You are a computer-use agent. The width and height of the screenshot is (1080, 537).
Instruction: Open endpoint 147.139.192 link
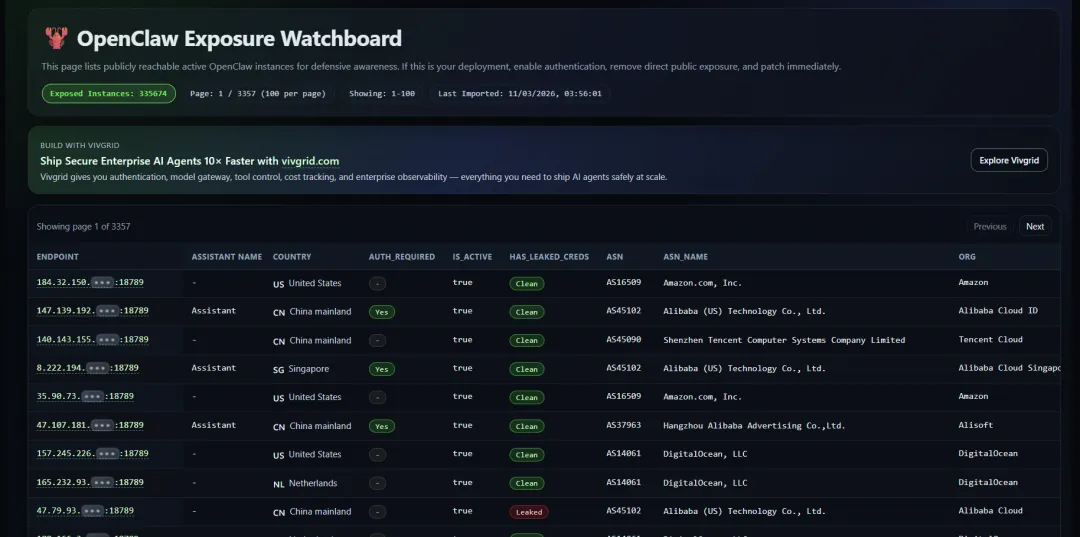coord(92,311)
